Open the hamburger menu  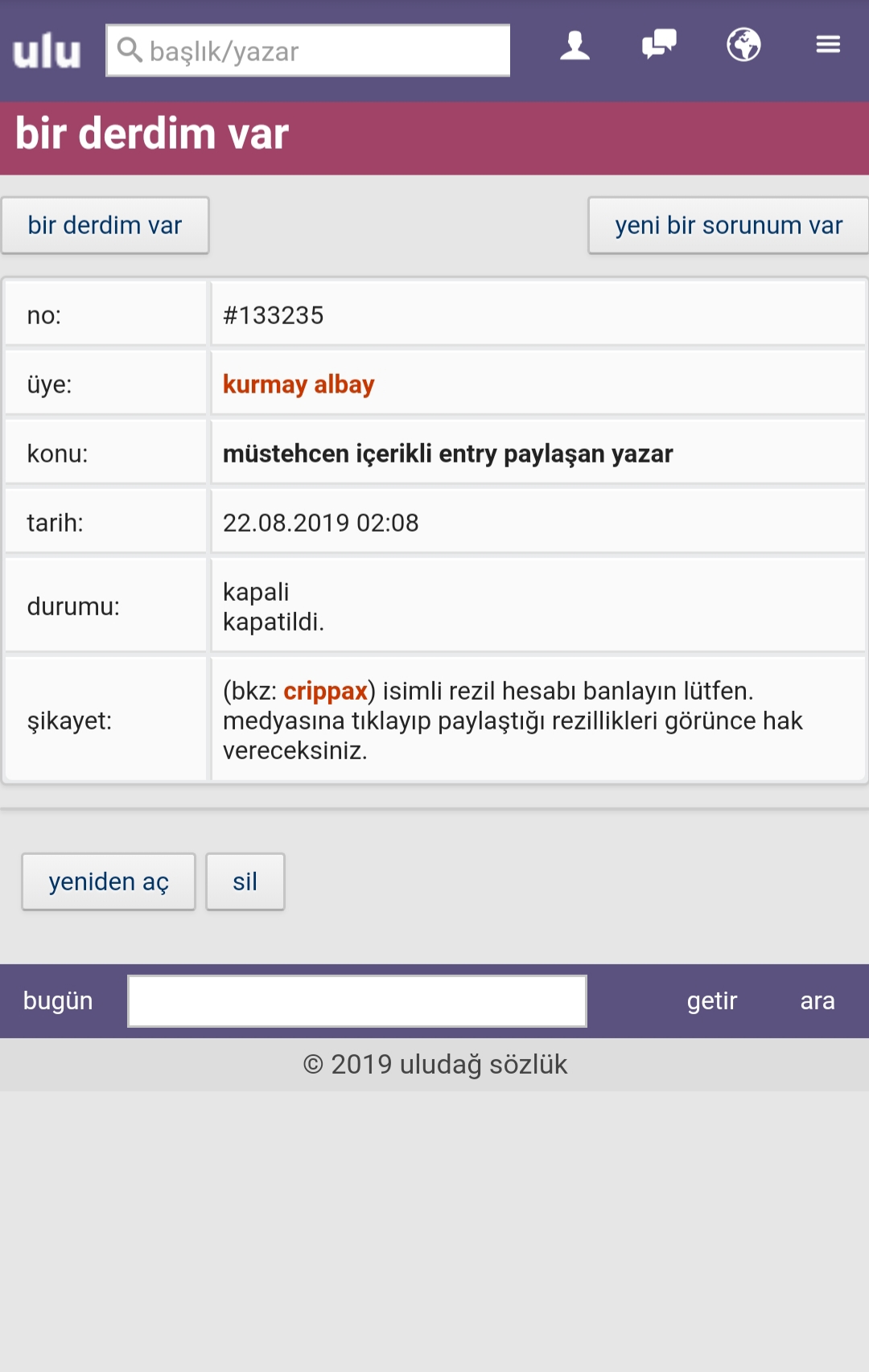click(x=828, y=44)
